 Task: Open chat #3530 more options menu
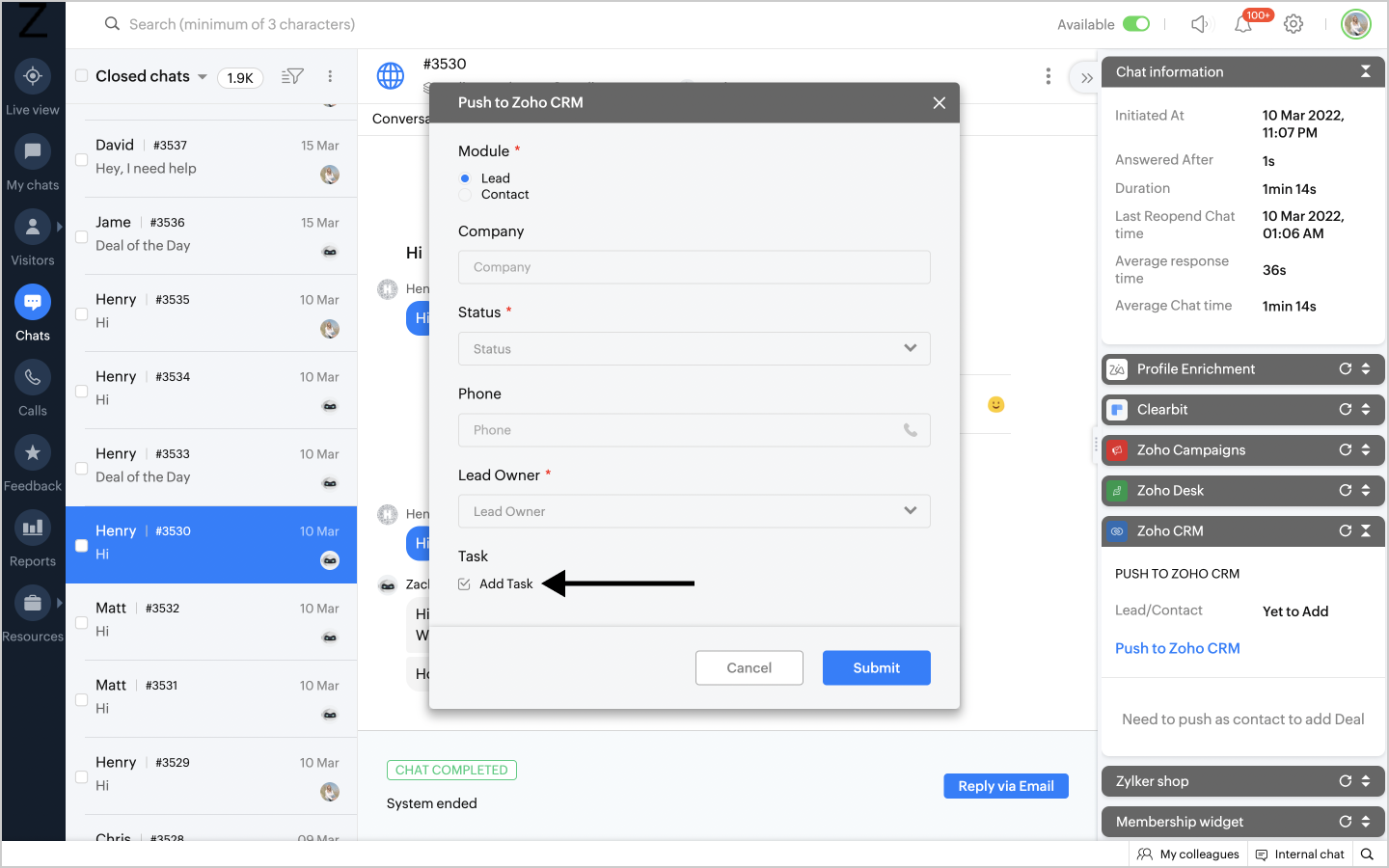[x=1049, y=76]
